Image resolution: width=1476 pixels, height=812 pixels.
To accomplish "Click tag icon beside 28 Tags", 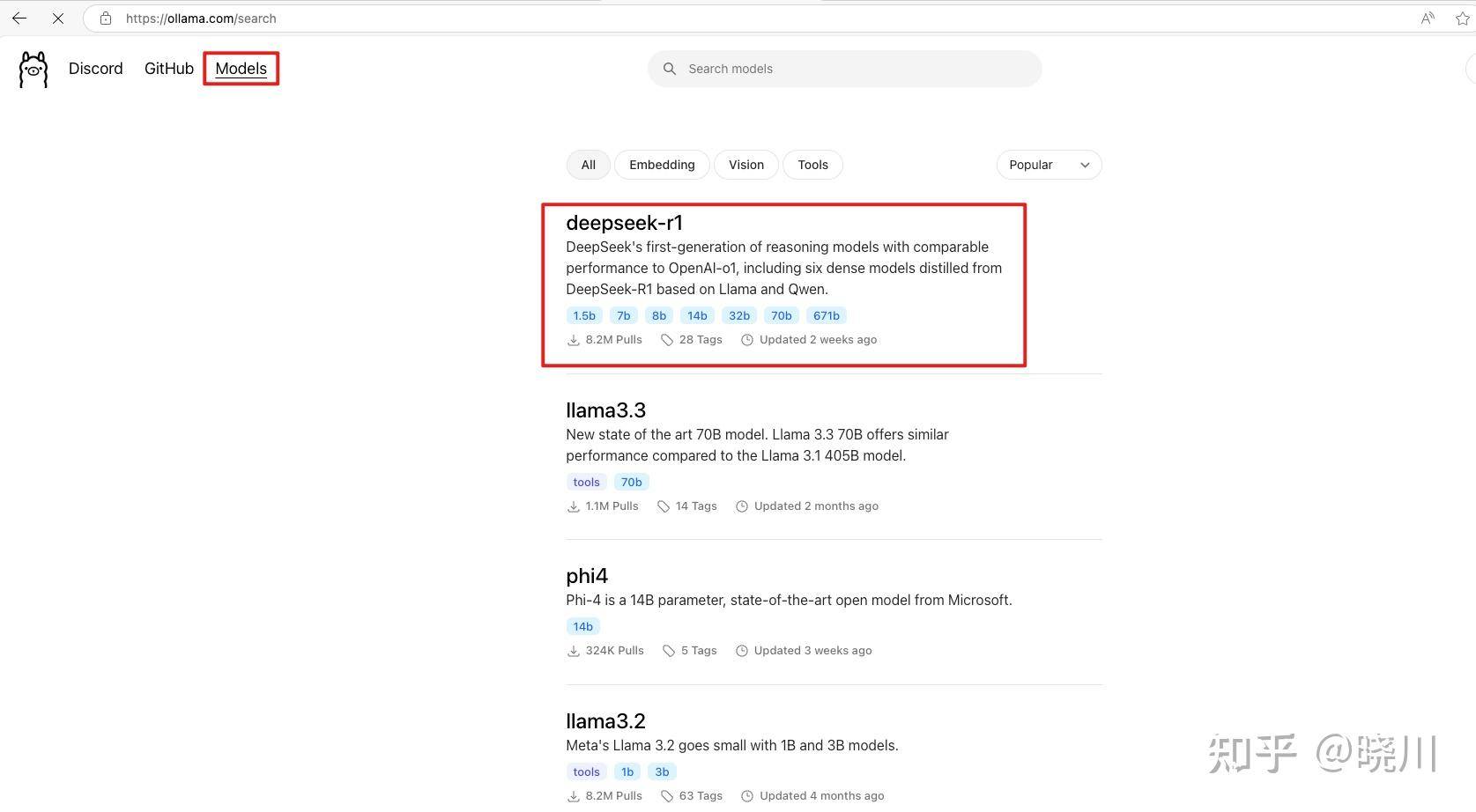I will [667, 340].
